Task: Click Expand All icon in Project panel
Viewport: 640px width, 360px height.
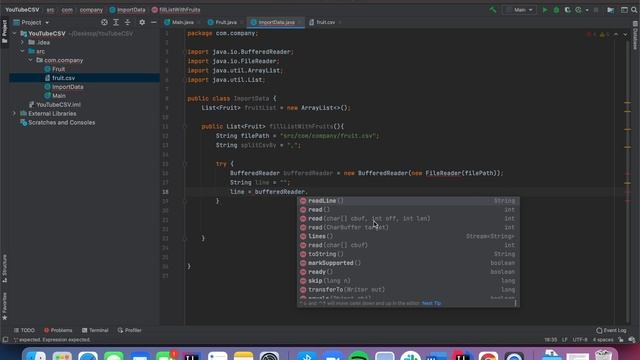Action: pyautogui.click(x=116, y=22)
